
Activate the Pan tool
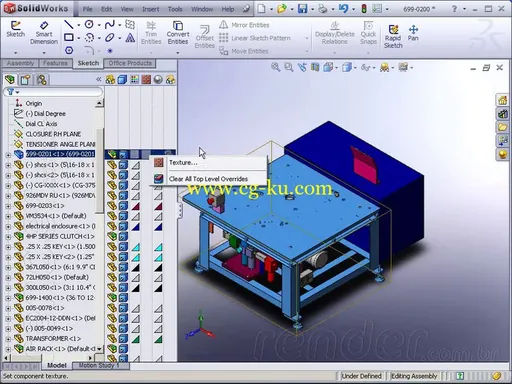pos(413,33)
